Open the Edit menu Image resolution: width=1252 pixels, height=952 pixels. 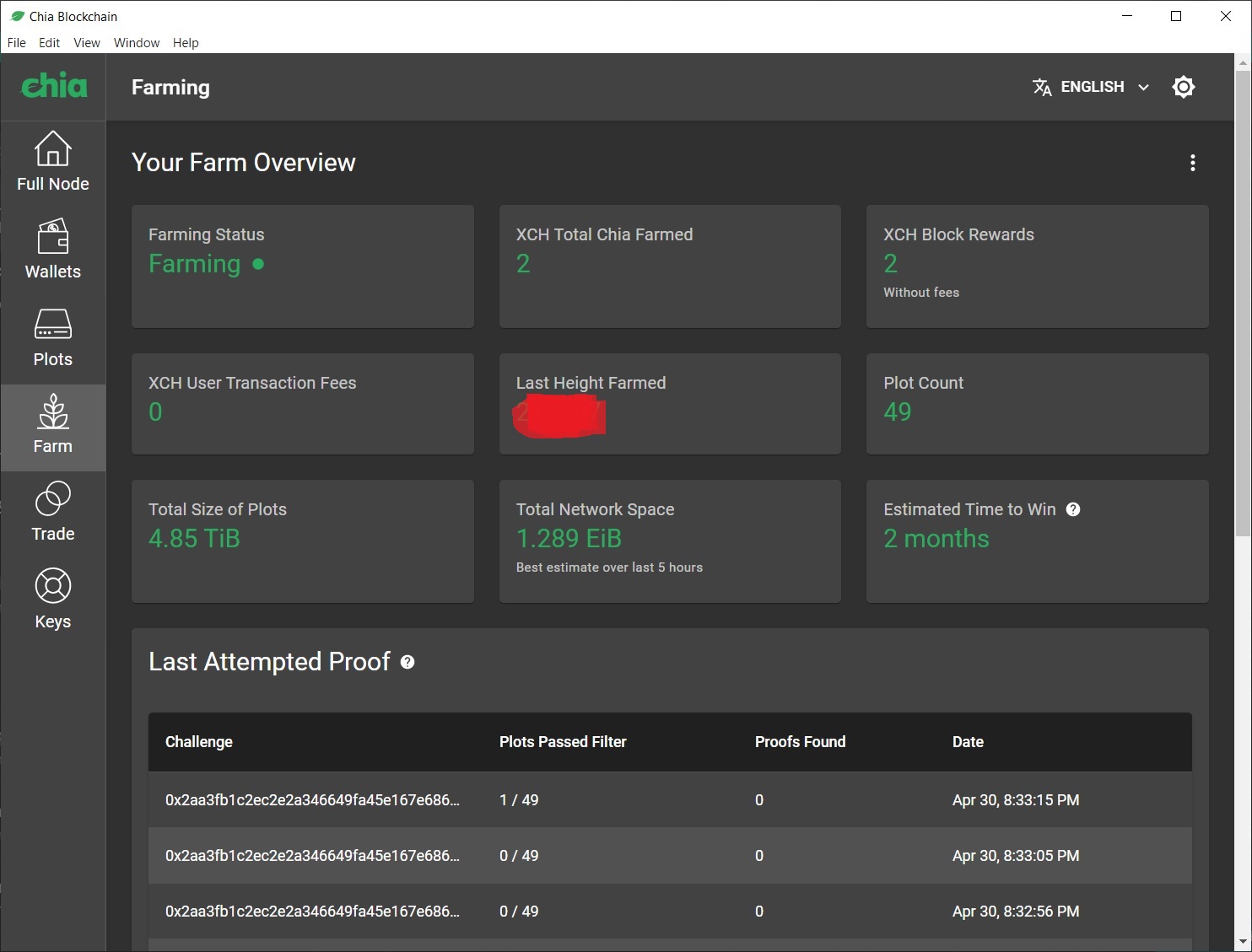pyautogui.click(x=49, y=43)
